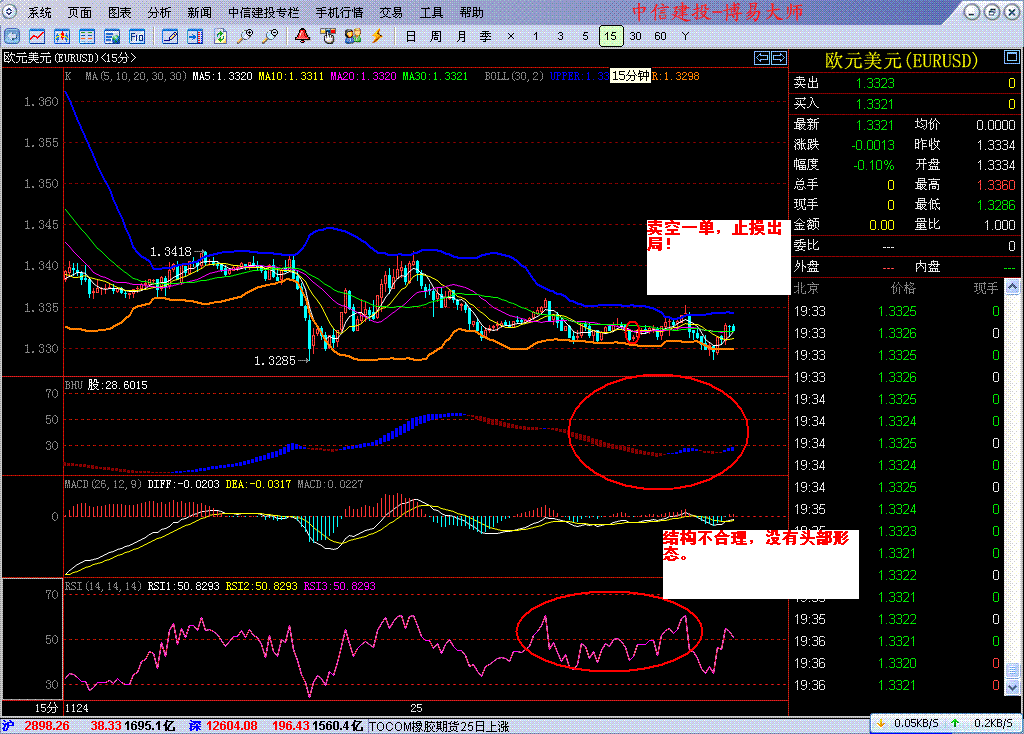Click the green refresh arrows icon
The height and width of the screenshot is (734, 1024).
[x=220, y=37]
